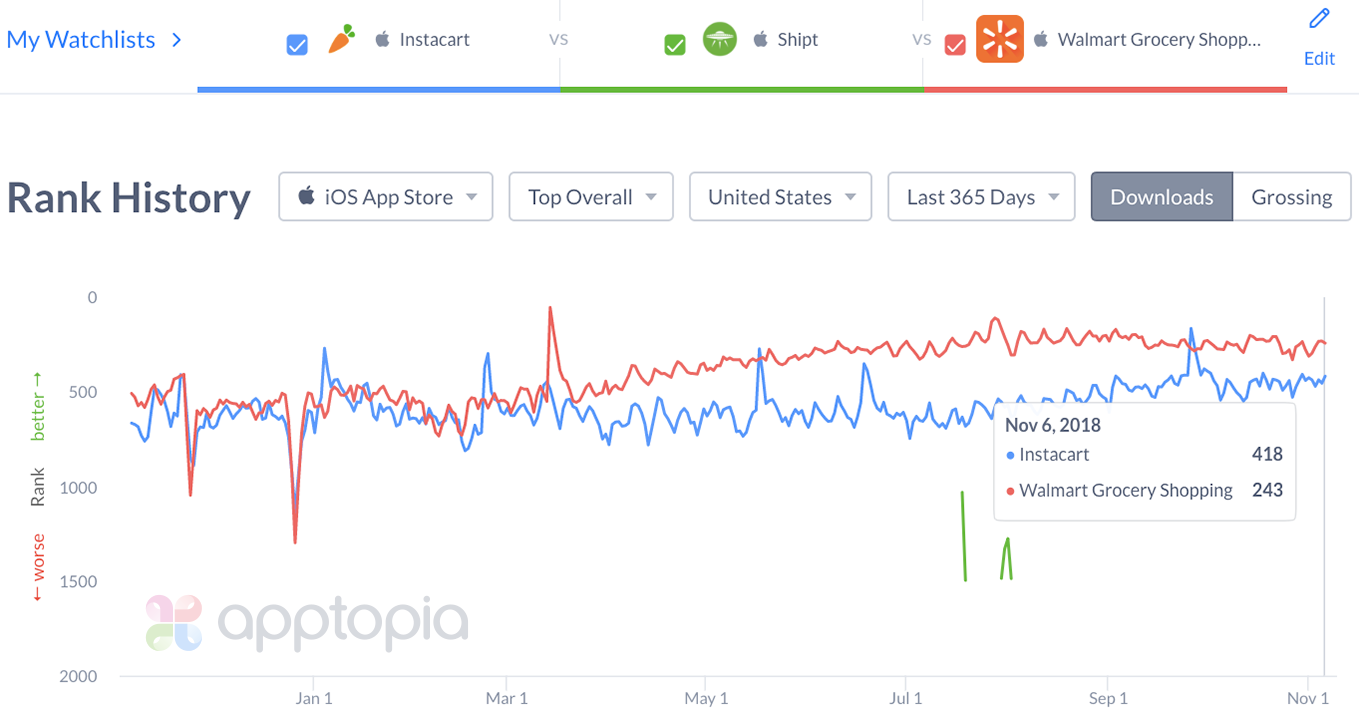Uncheck the blue Instacart checkbox
Image resolution: width=1361 pixels, height=712 pixels.
pyautogui.click(x=297, y=45)
